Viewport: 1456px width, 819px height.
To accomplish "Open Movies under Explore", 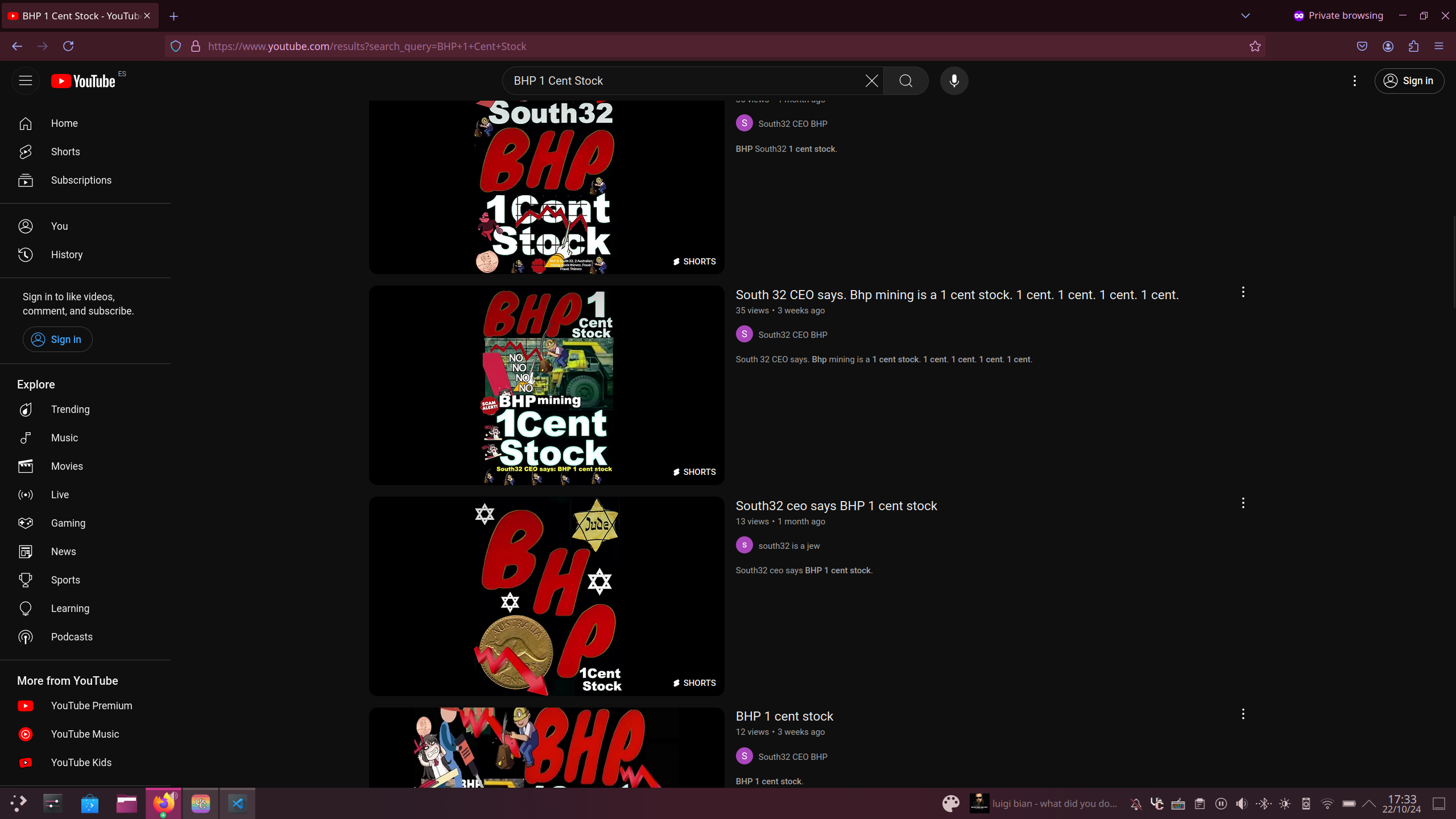I will (85, 466).
